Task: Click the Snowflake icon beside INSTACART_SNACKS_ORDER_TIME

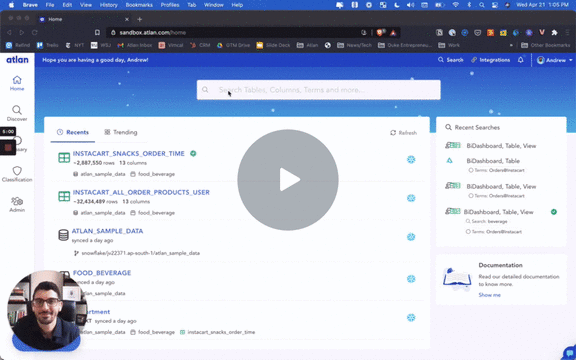Action: (411, 159)
